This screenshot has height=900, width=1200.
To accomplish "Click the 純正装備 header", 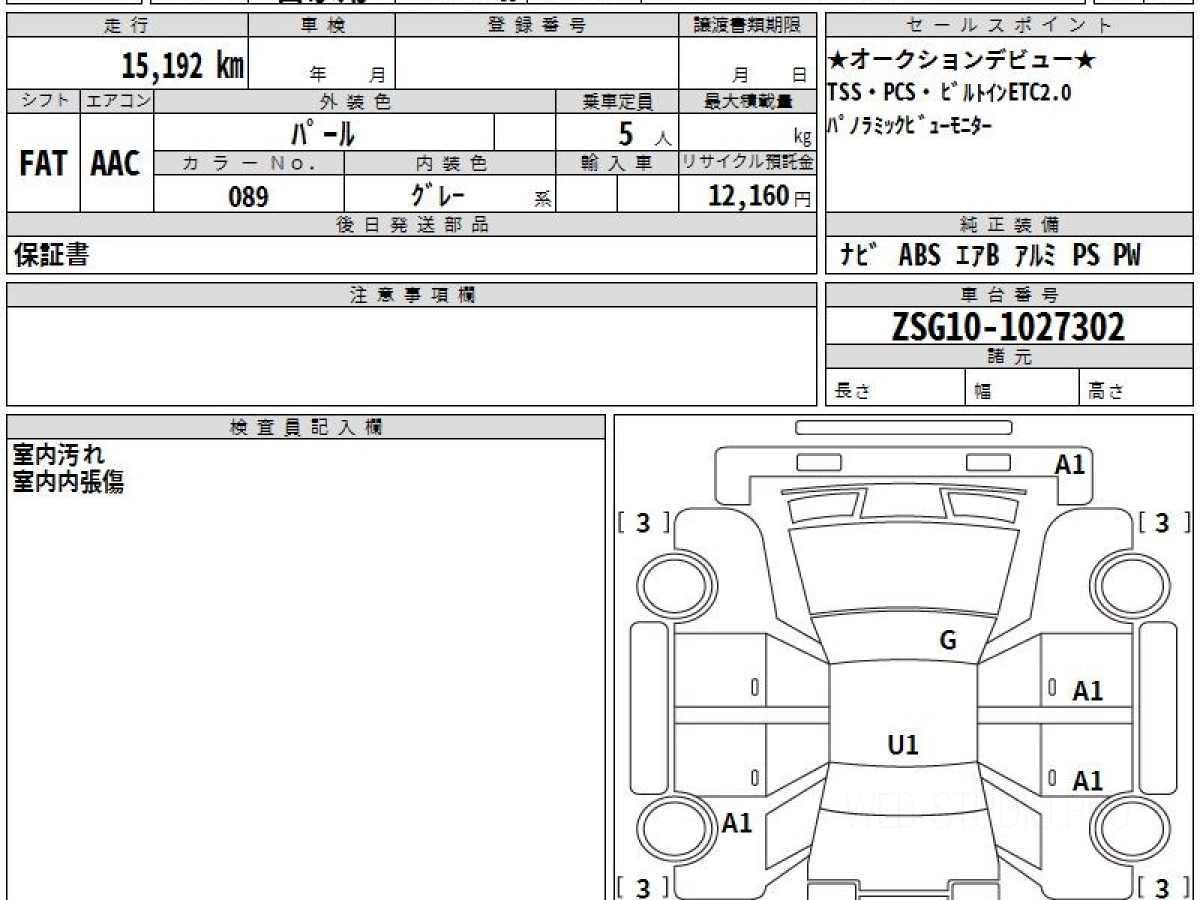I will coord(1009,225).
